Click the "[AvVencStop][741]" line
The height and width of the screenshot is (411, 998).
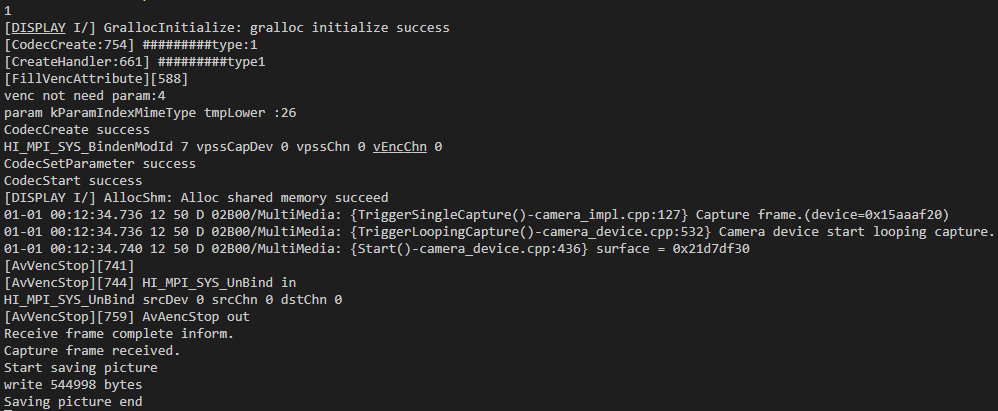pos(69,265)
